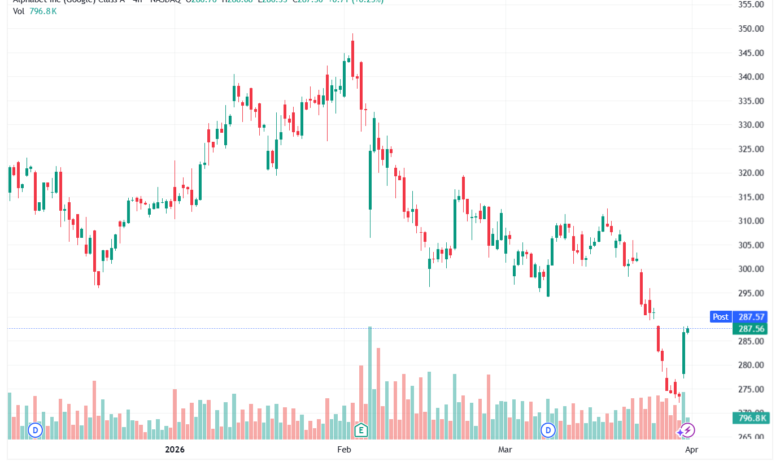
Task: Click the 300.00 price axis label
Action: pos(751,269)
